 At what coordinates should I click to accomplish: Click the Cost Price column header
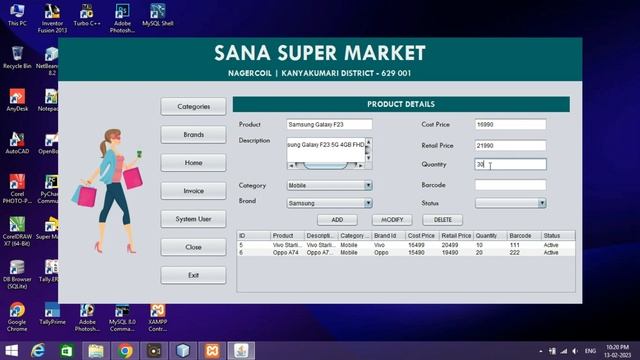[x=422, y=236]
